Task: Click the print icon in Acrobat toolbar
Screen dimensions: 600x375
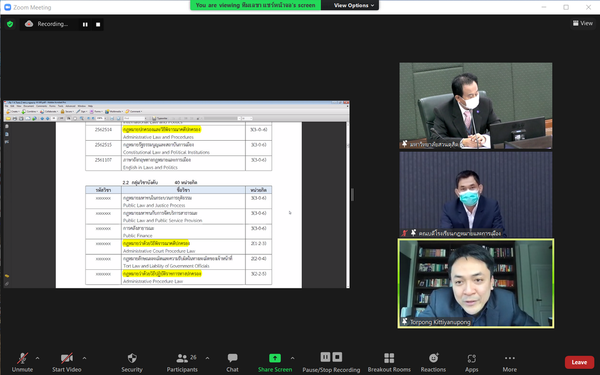Action: coord(15,118)
